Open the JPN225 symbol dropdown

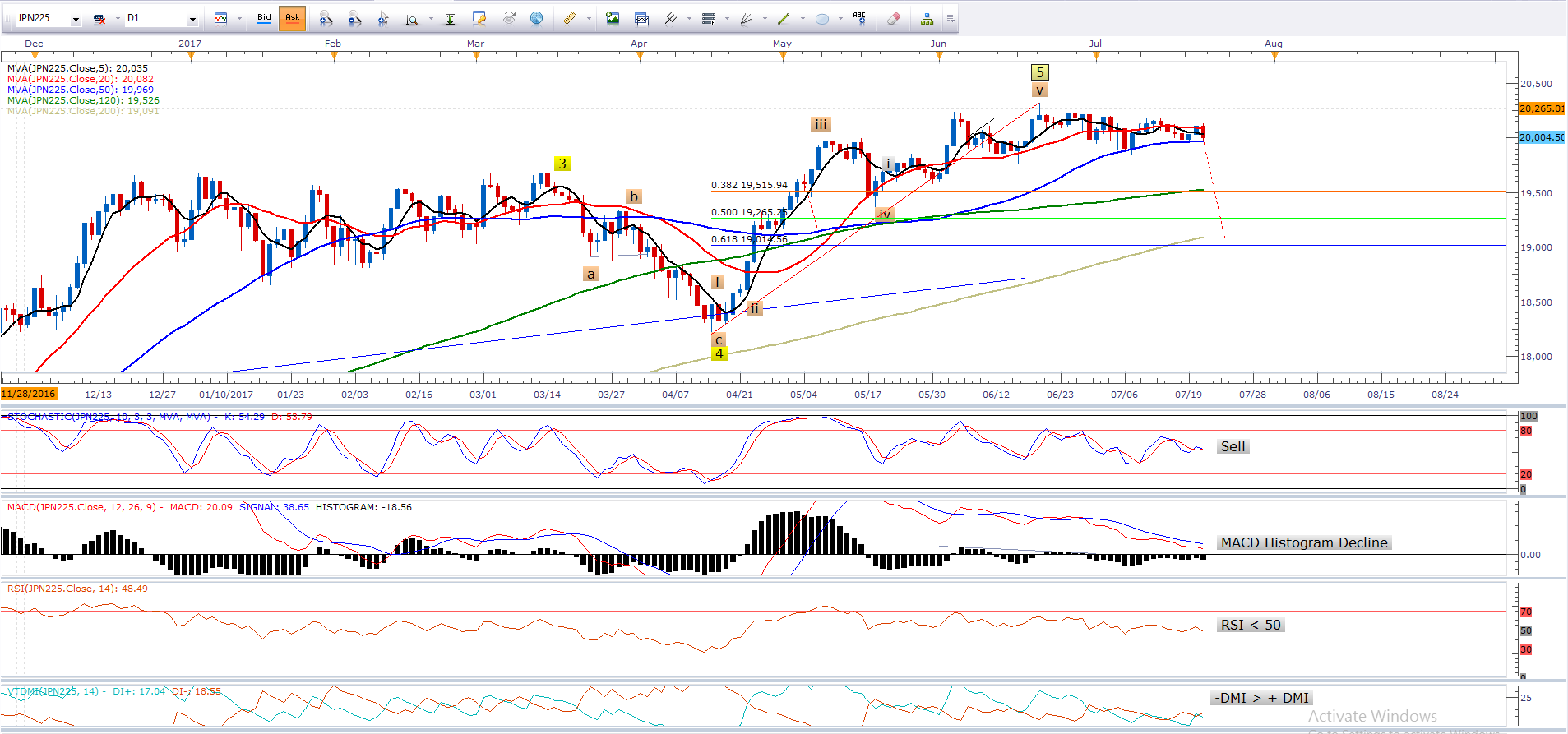(x=76, y=19)
